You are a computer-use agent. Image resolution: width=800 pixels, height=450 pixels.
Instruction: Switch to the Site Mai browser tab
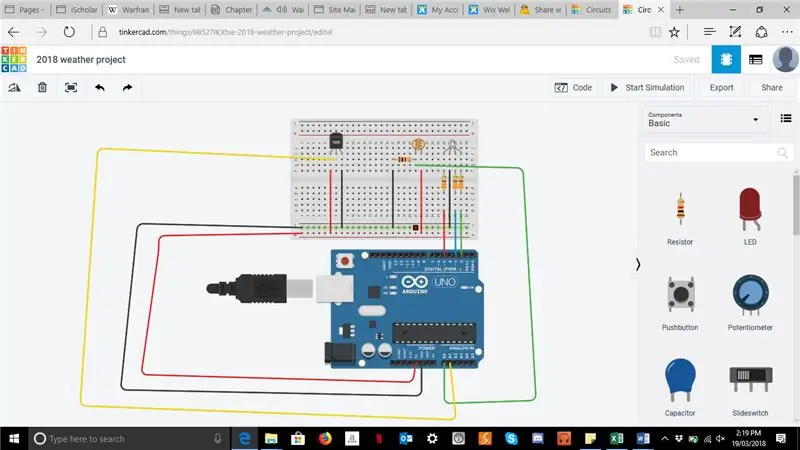coord(335,10)
